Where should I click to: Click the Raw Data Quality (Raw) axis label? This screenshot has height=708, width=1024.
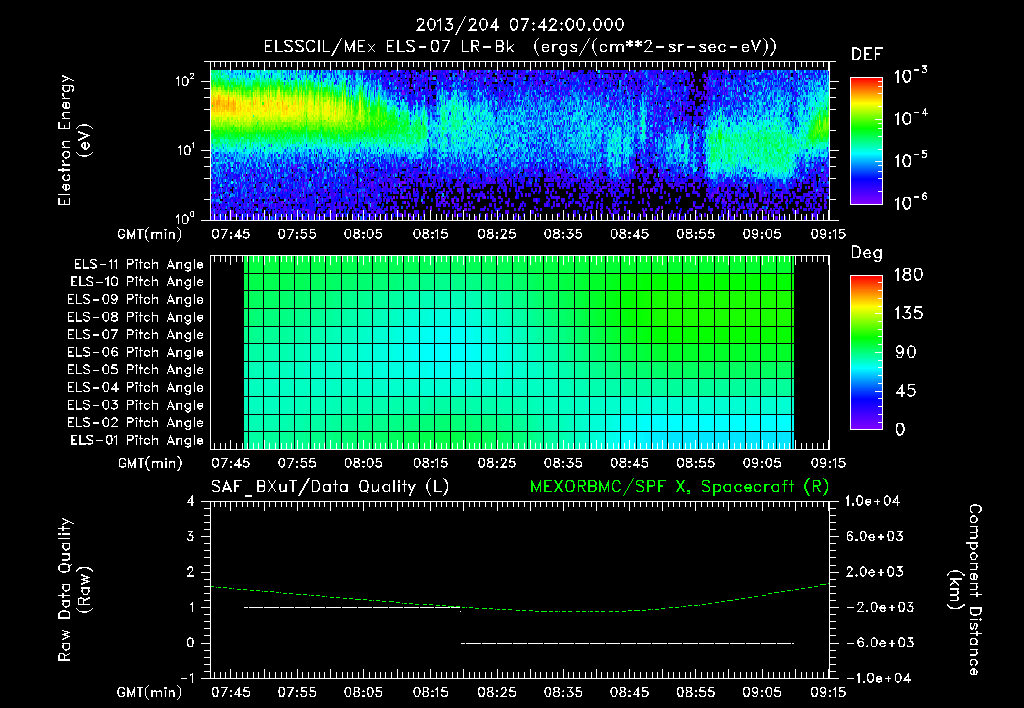[74, 590]
